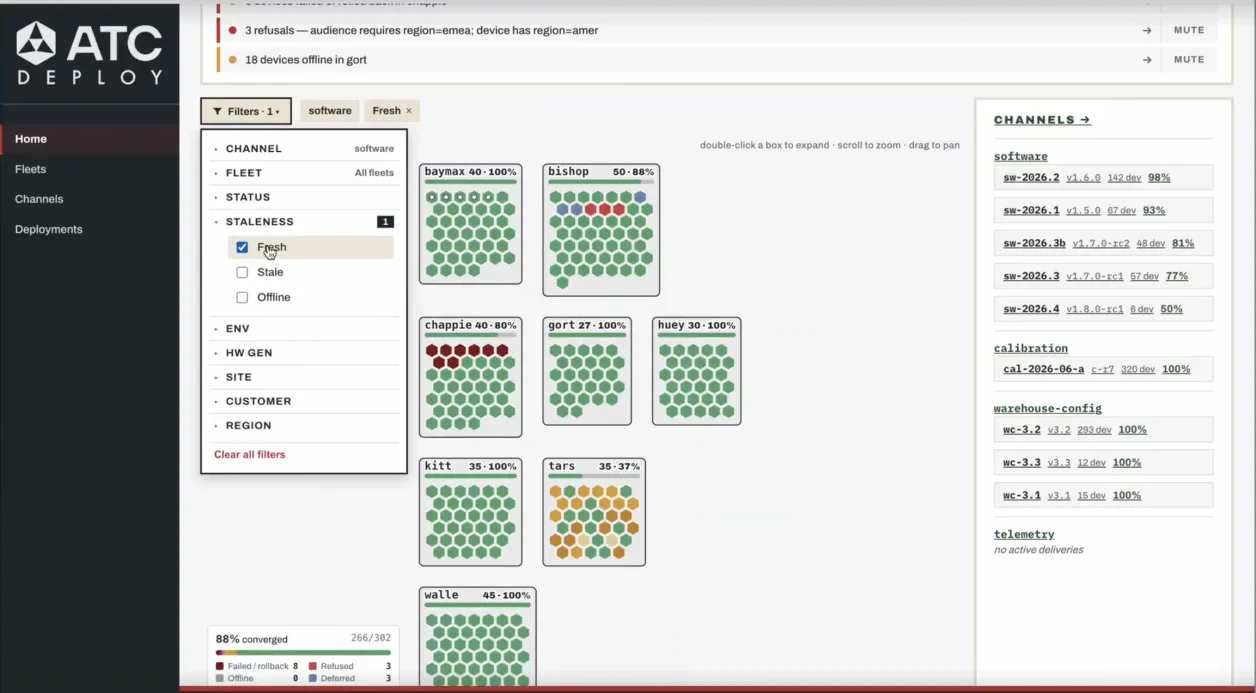This screenshot has height=693, width=1256.
Task: Remove the Fresh filter chip with its x
Action: 409,111
